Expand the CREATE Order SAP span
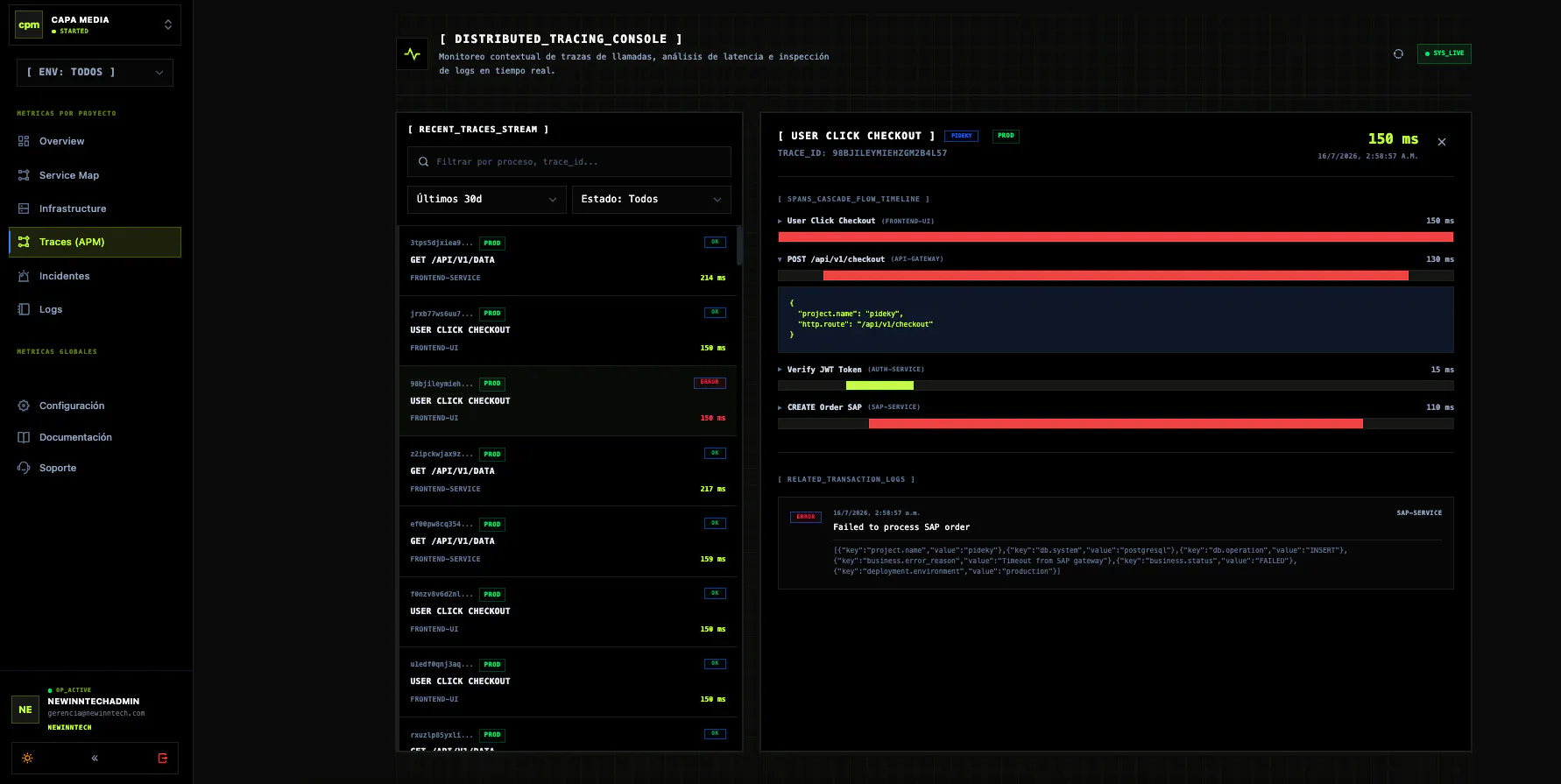The height and width of the screenshot is (784, 1561). click(780, 407)
